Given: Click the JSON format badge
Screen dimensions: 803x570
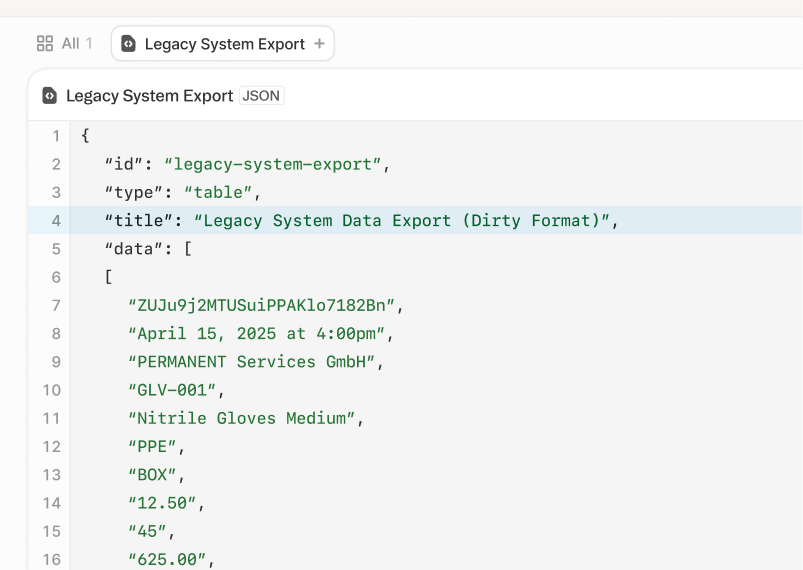Looking at the screenshot, I should tap(262, 96).
